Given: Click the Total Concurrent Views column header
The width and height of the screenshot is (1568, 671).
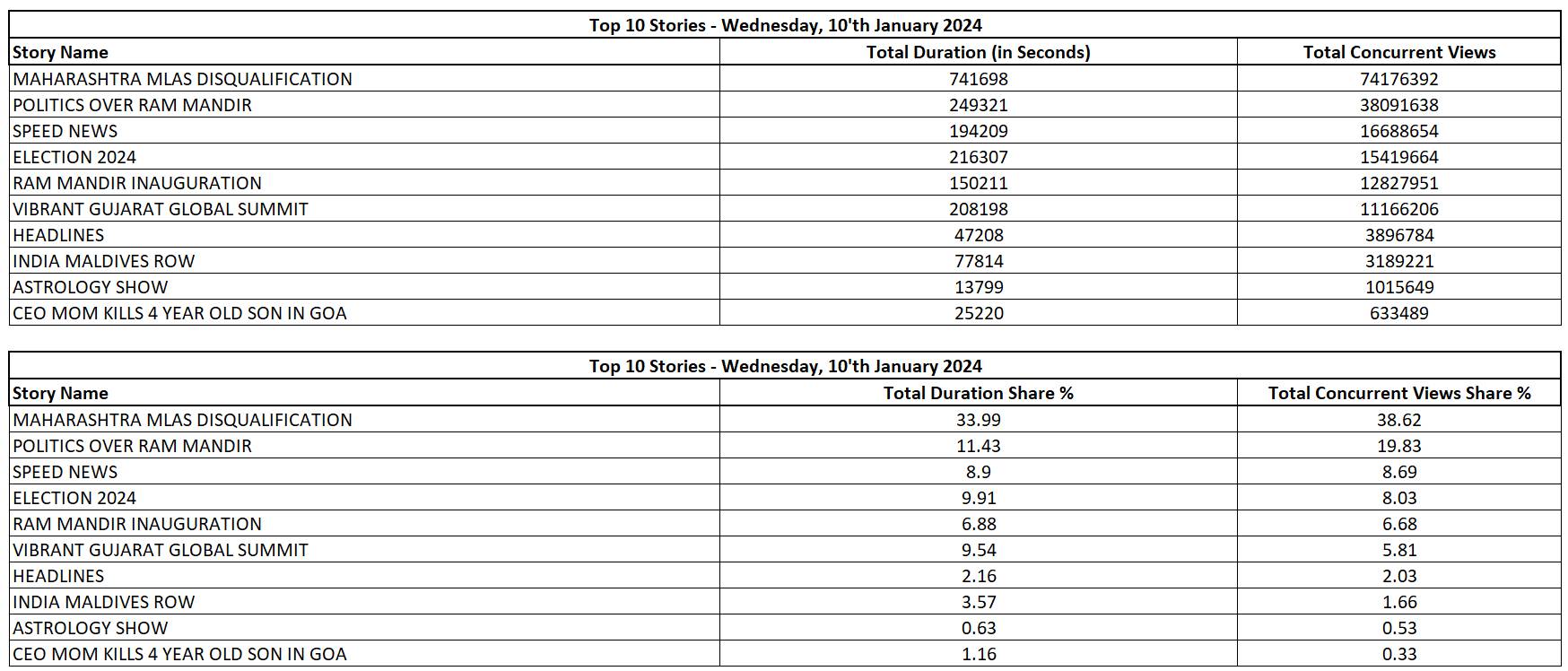Looking at the screenshot, I should pyautogui.click(x=1398, y=52).
